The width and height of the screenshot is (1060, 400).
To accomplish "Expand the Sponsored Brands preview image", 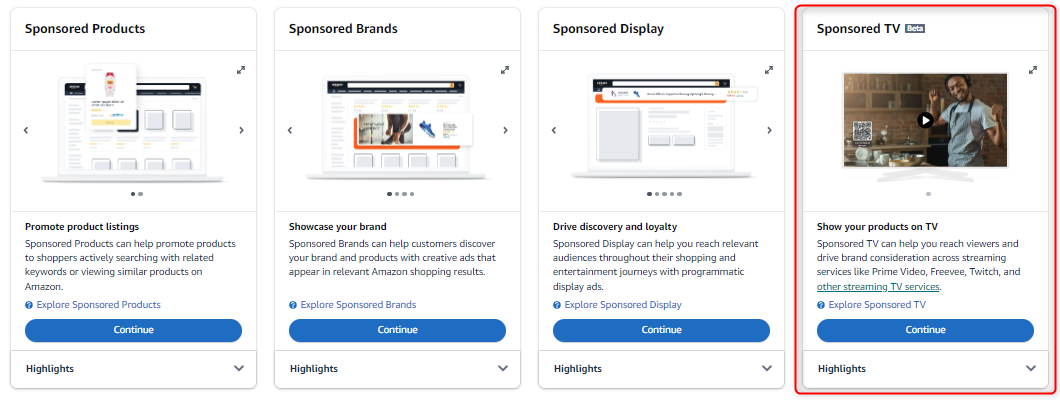I will click(x=504, y=70).
